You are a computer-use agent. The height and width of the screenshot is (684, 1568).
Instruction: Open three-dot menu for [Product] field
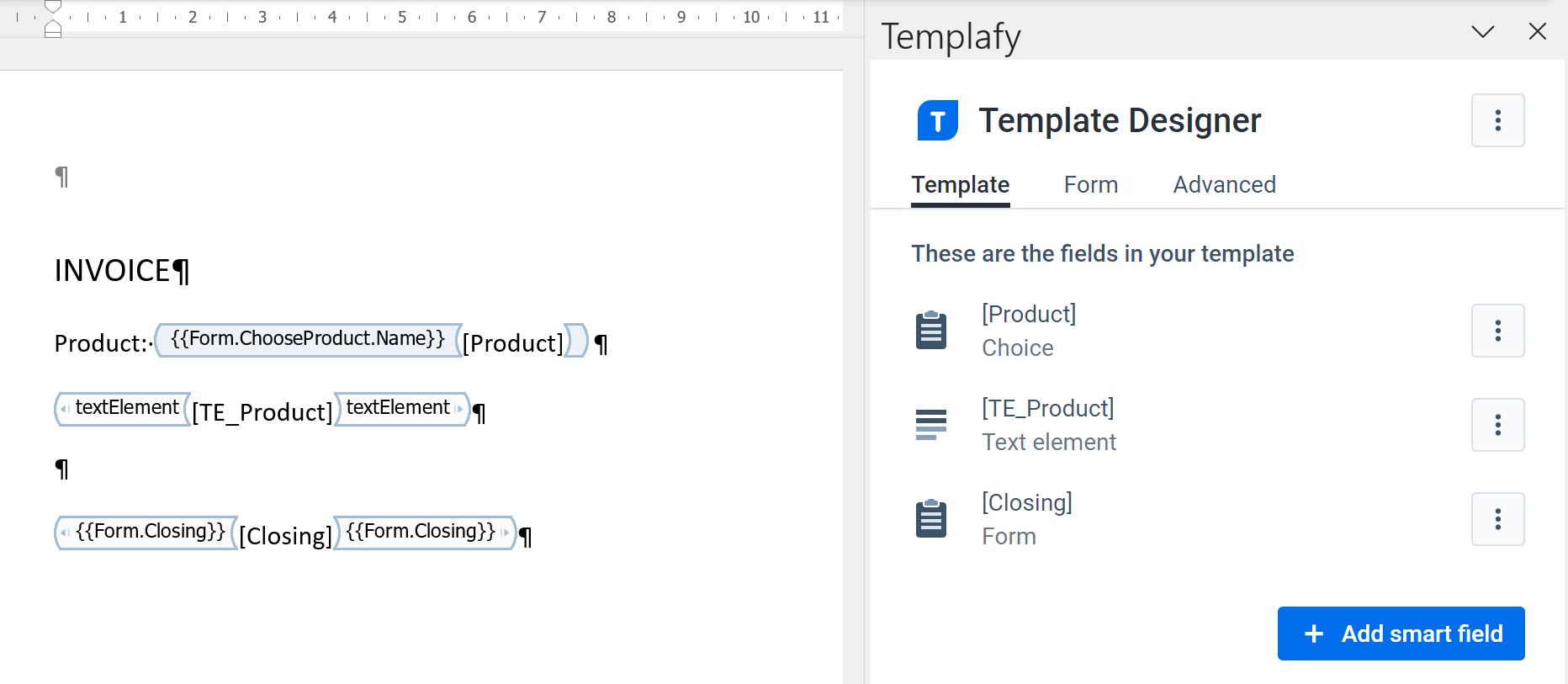pos(1497,331)
